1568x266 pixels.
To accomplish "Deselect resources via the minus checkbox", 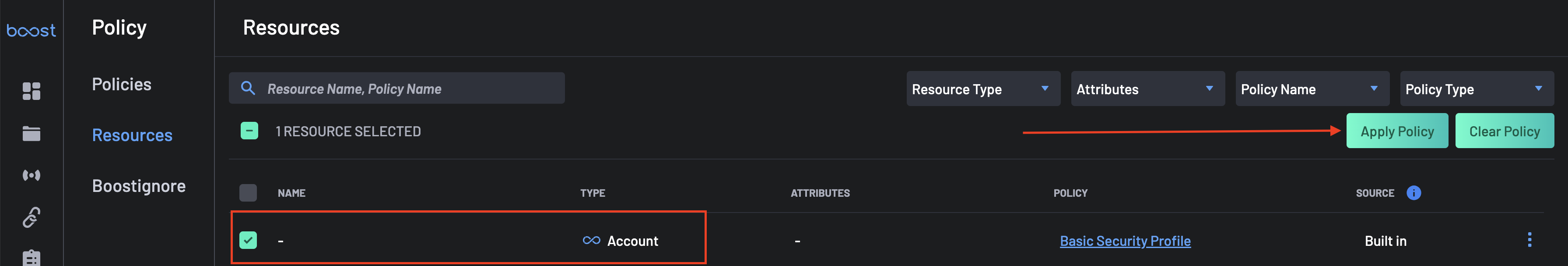I will [249, 131].
